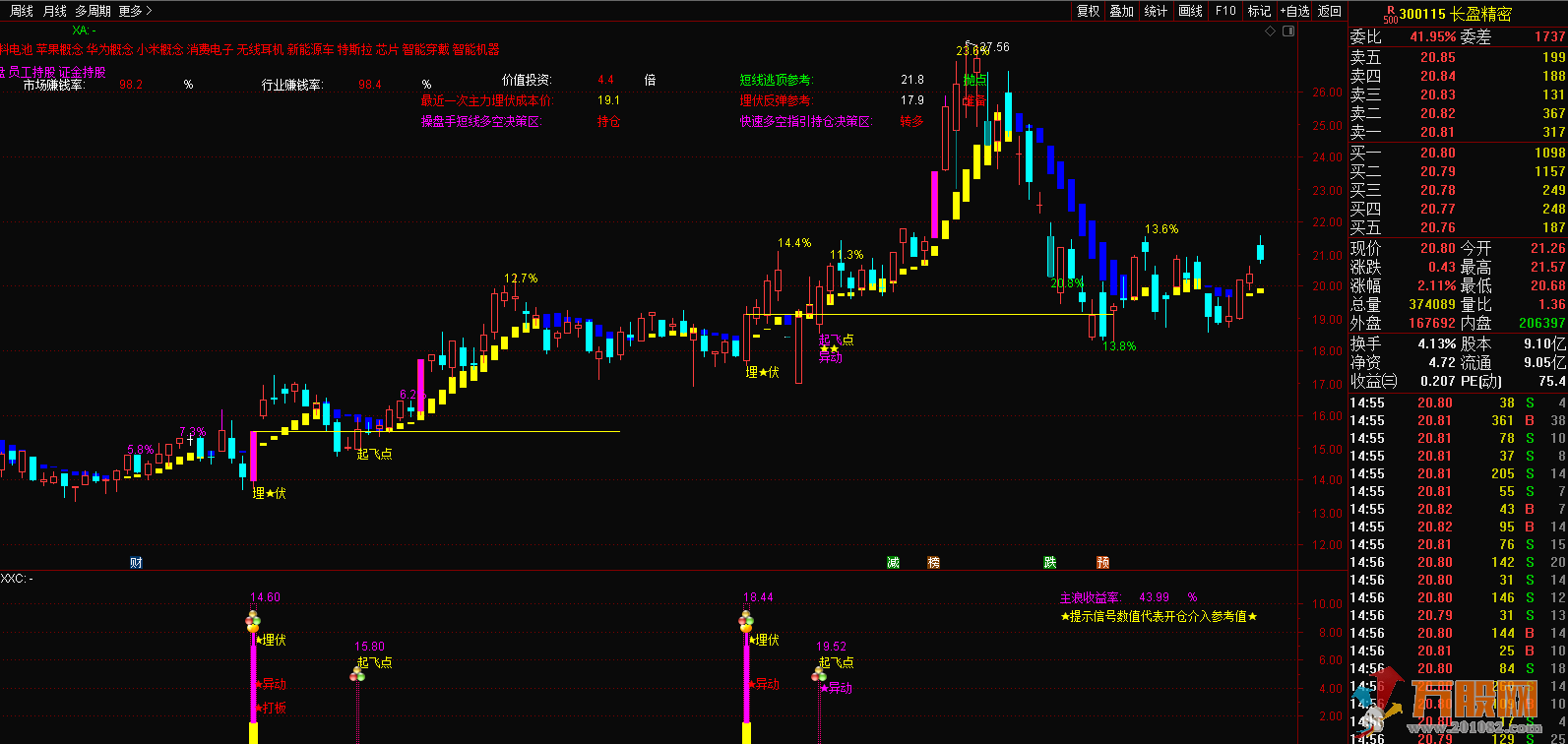
Task: Click 换手 4.13% value
Action: point(1435,343)
